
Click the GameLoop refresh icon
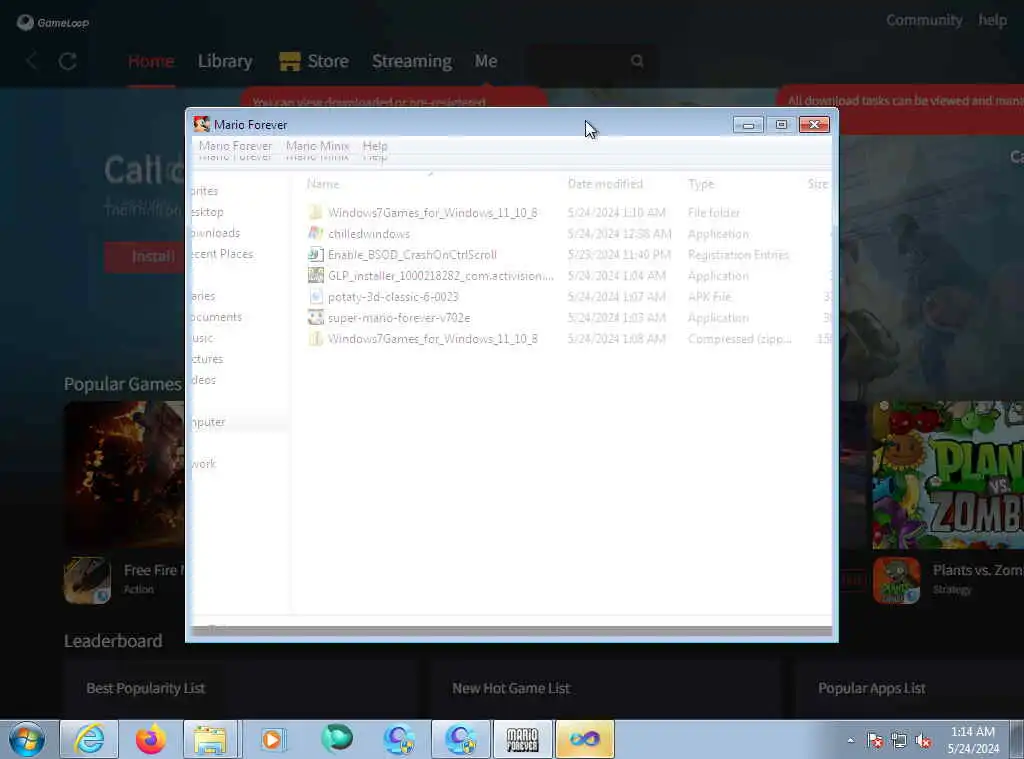68,61
